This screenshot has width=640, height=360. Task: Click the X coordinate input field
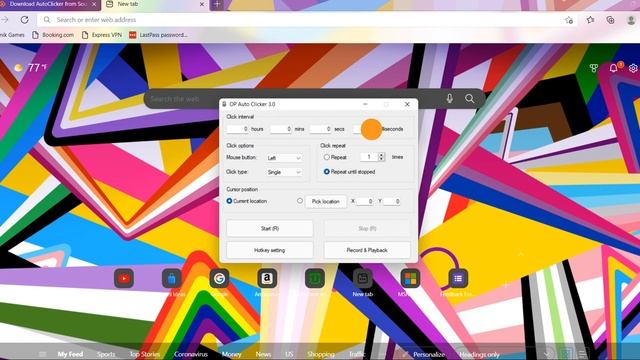365,202
